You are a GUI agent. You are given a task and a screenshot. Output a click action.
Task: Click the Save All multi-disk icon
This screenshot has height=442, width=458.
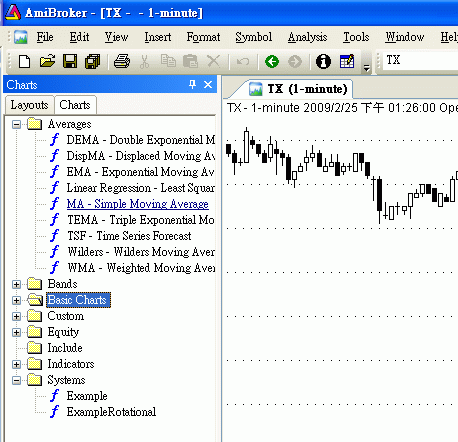[93, 62]
